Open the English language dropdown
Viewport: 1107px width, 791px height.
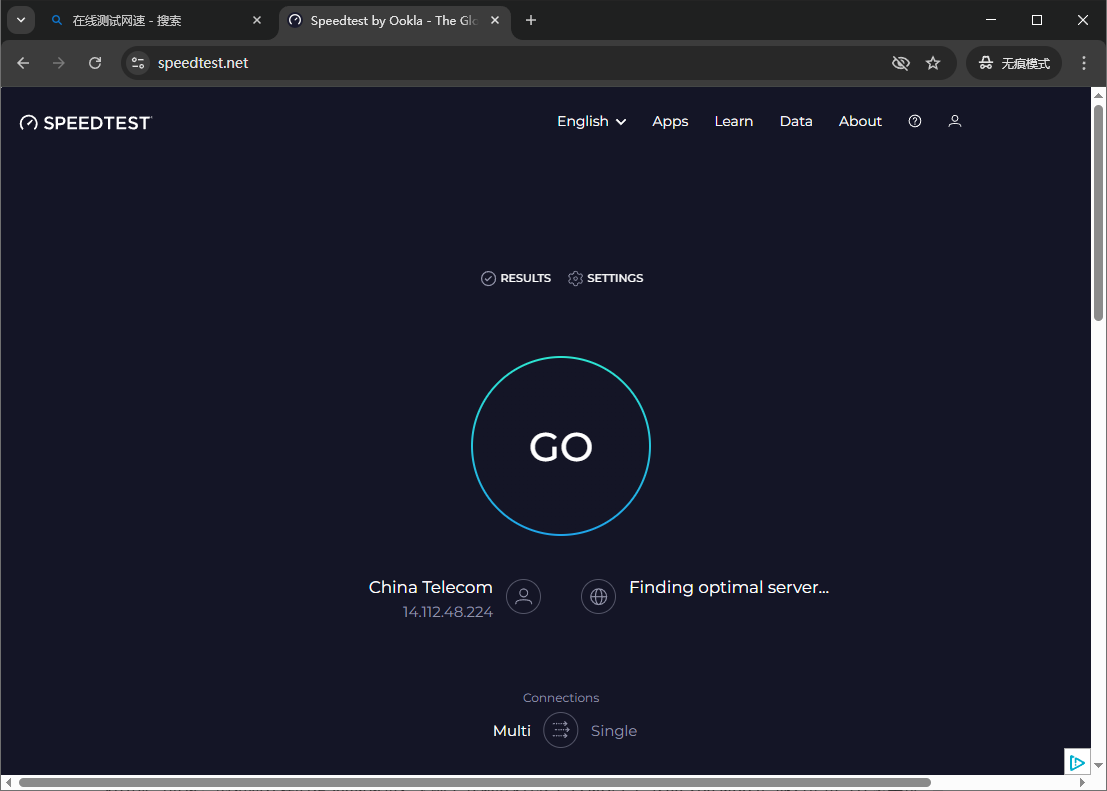[x=591, y=121]
